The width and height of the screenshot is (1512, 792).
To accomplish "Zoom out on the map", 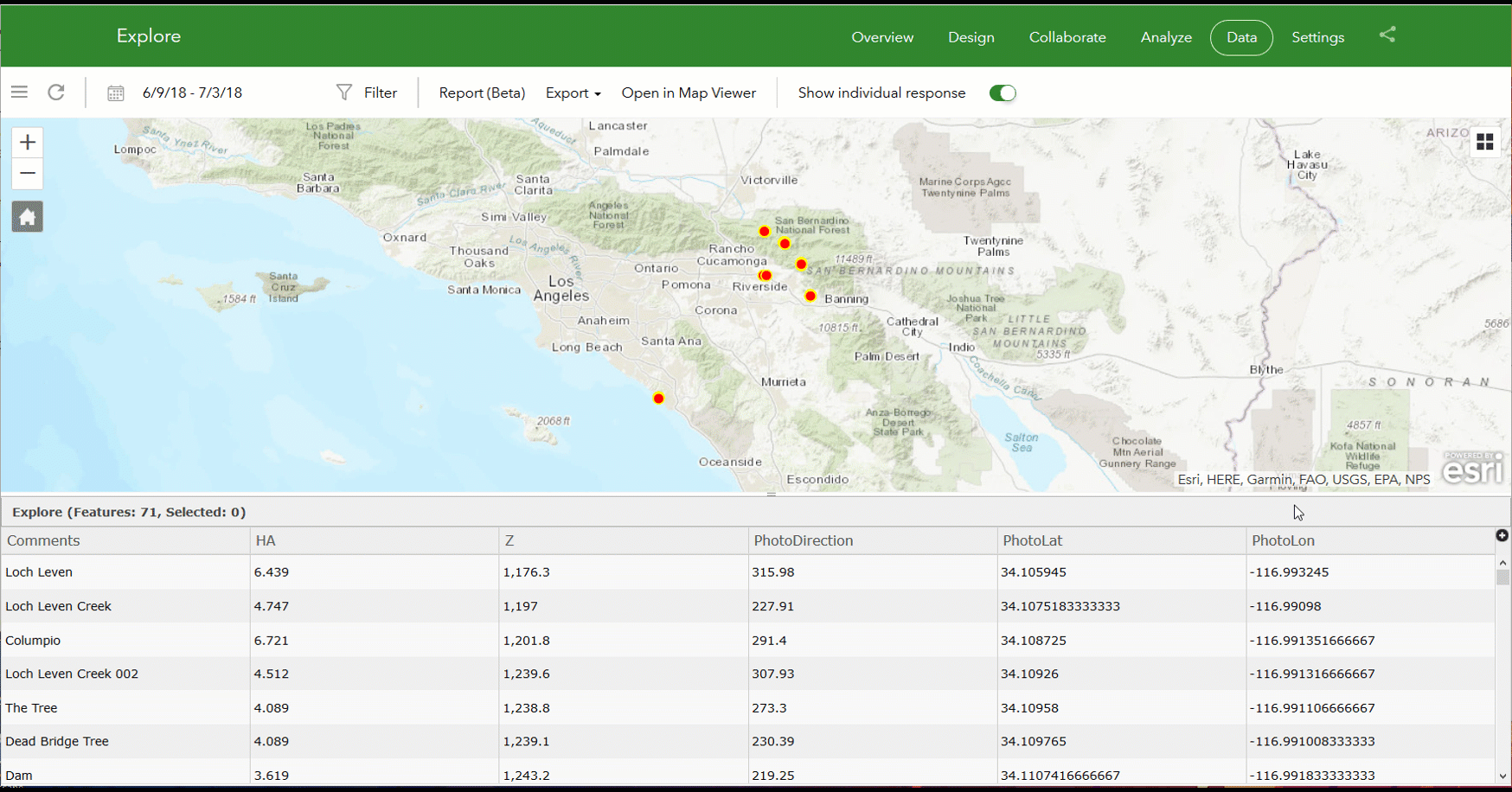I will coord(28,174).
